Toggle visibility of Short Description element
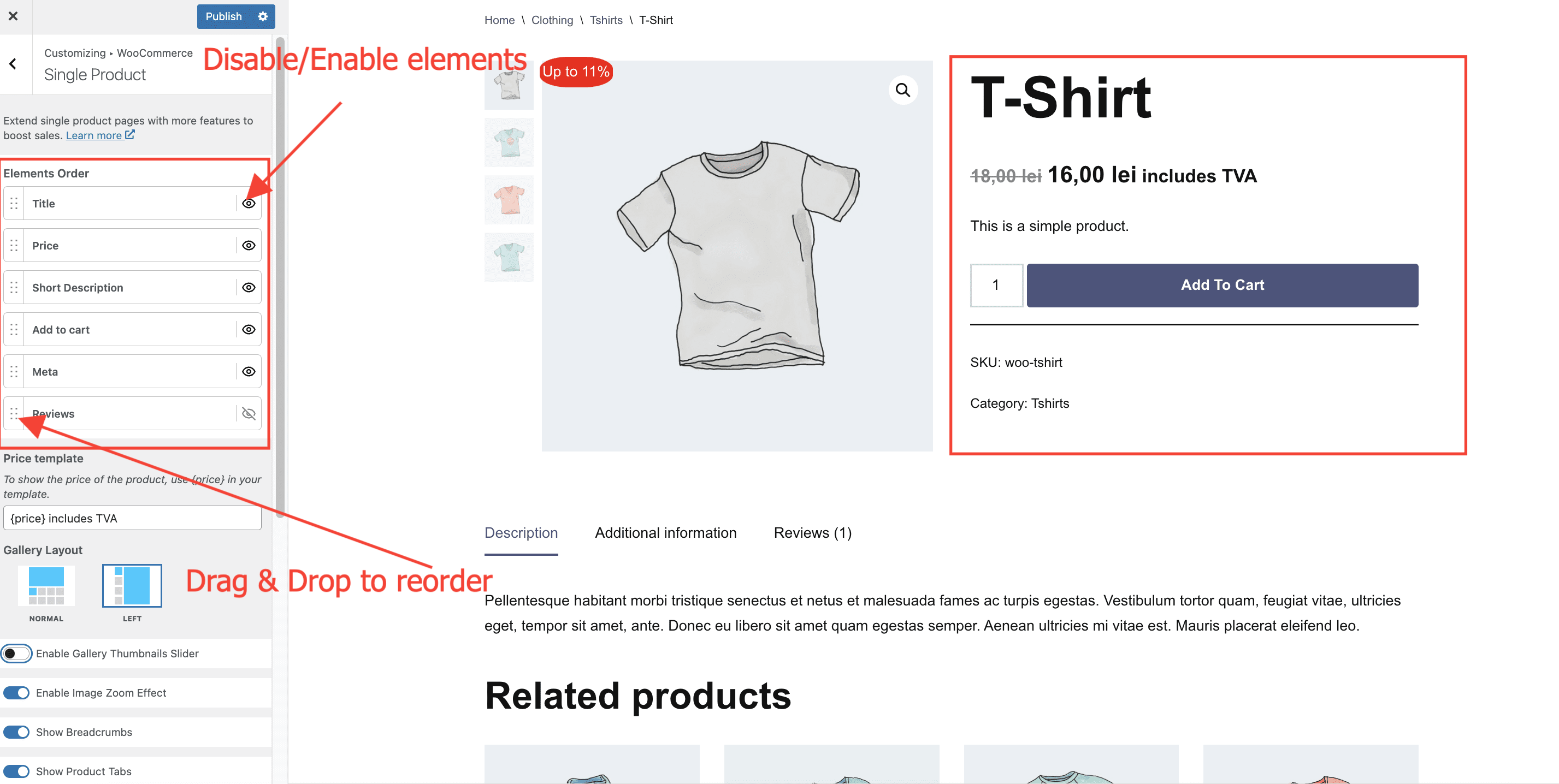 pos(248,287)
